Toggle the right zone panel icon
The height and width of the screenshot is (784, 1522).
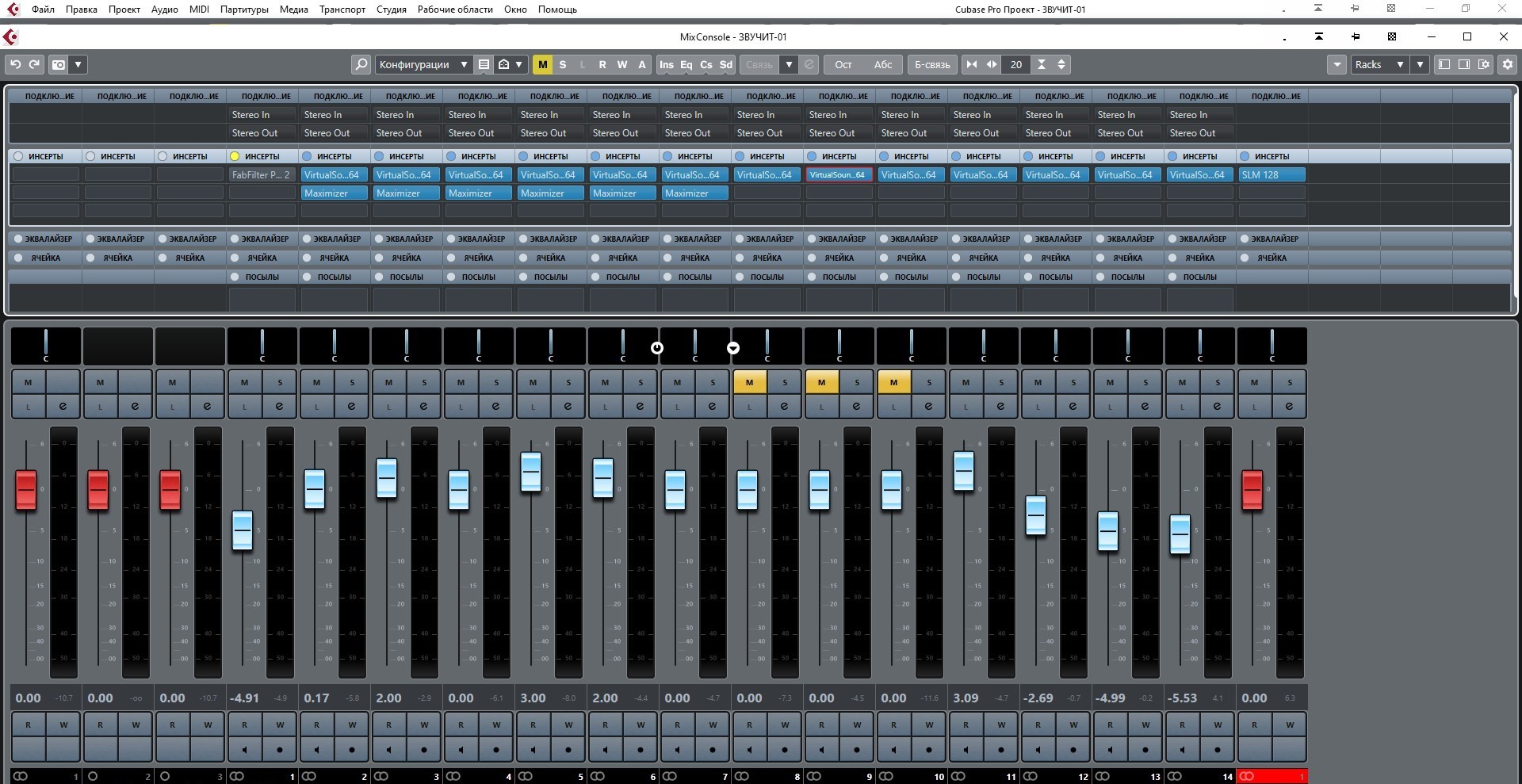coord(1464,64)
